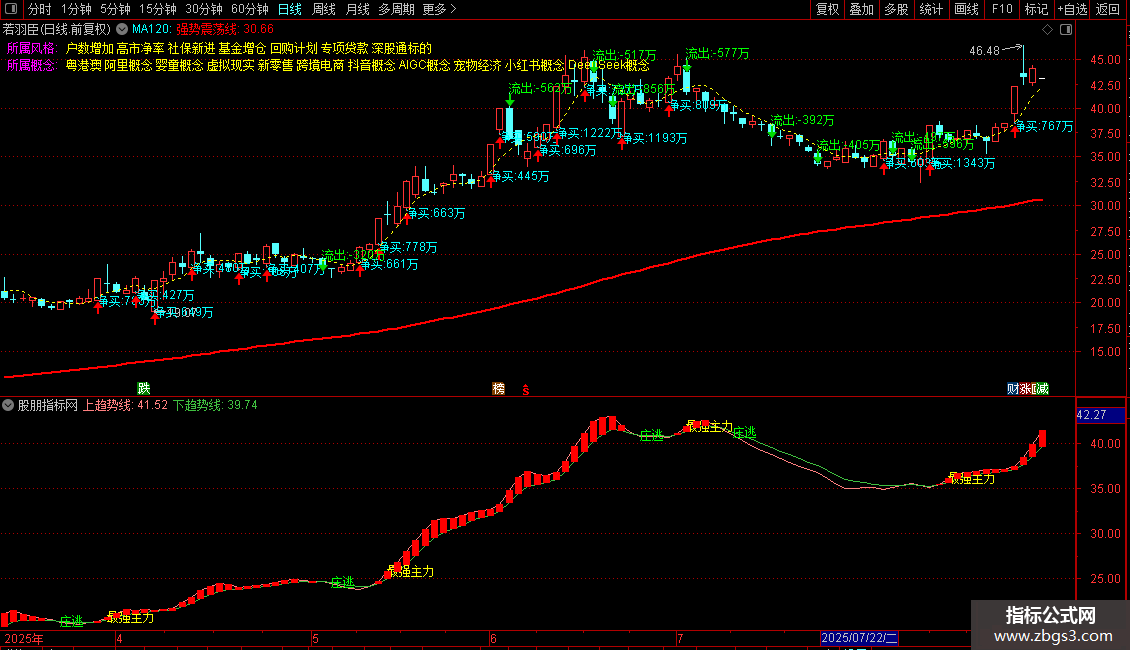Click the 户数增加 style tag

pos(89,48)
